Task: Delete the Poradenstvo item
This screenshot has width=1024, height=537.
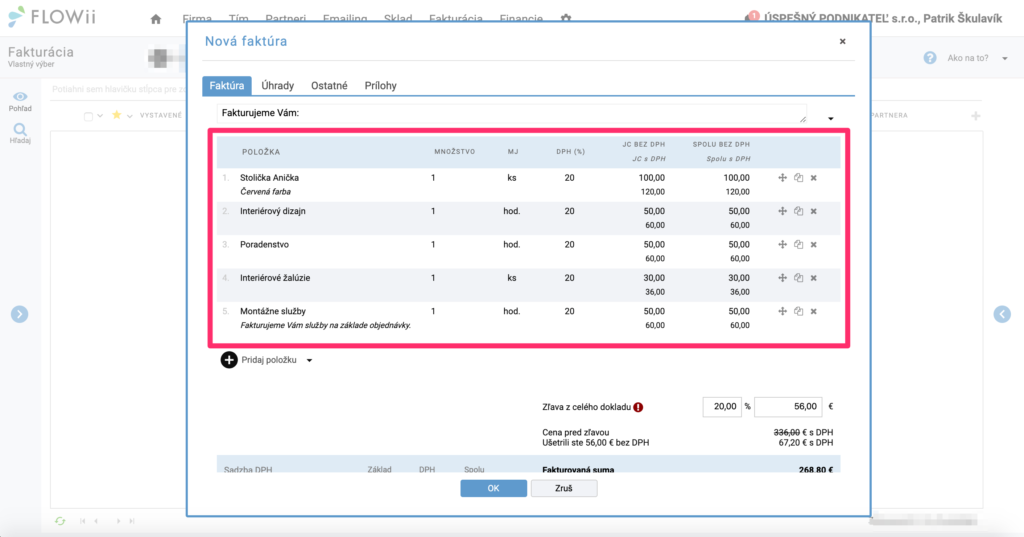Action: tap(814, 244)
